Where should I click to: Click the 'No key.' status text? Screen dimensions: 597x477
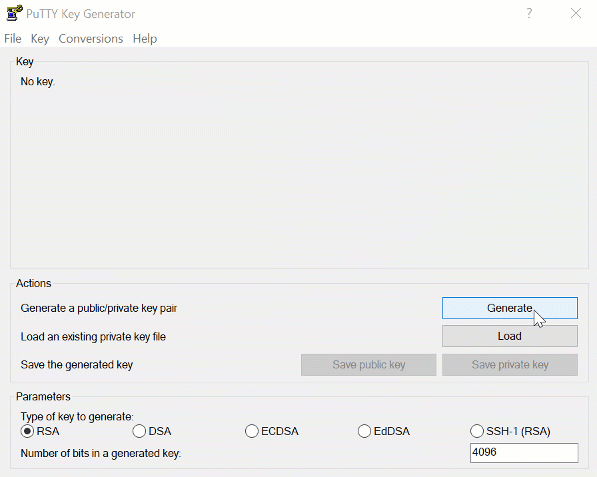click(x=38, y=81)
